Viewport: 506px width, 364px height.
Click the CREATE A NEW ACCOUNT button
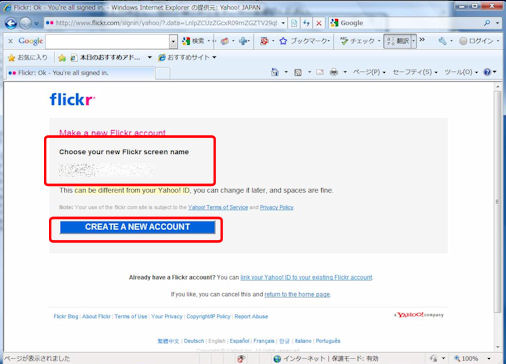(x=137, y=227)
